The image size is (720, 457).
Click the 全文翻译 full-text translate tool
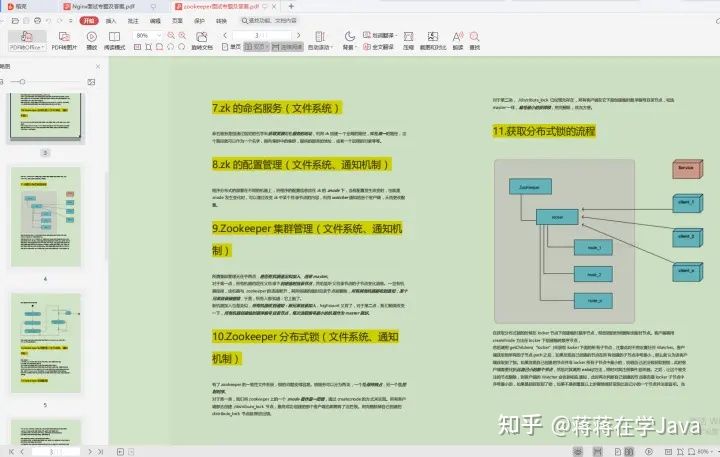(378, 47)
